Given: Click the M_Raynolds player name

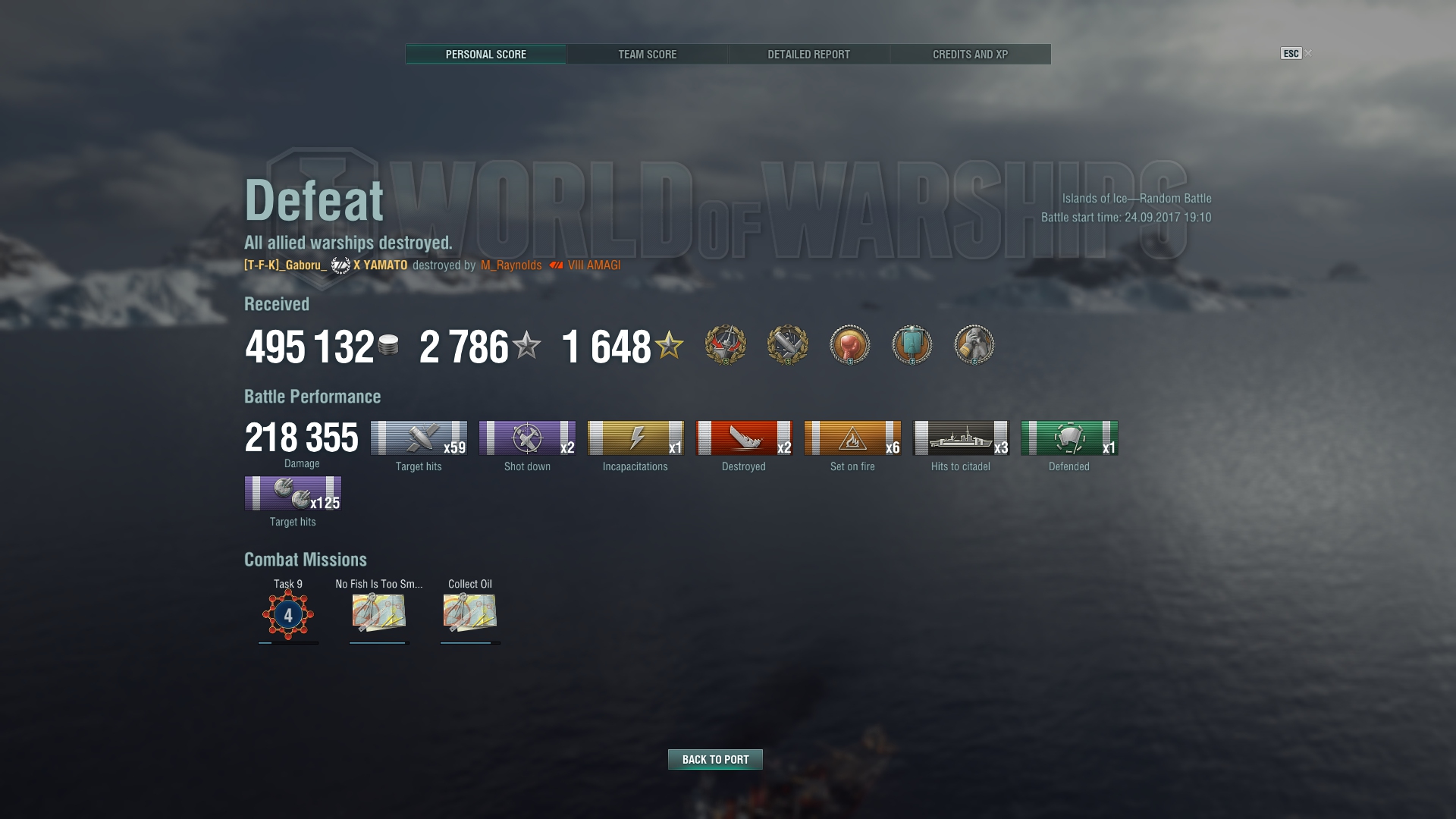Looking at the screenshot, I should pos(511,265).
